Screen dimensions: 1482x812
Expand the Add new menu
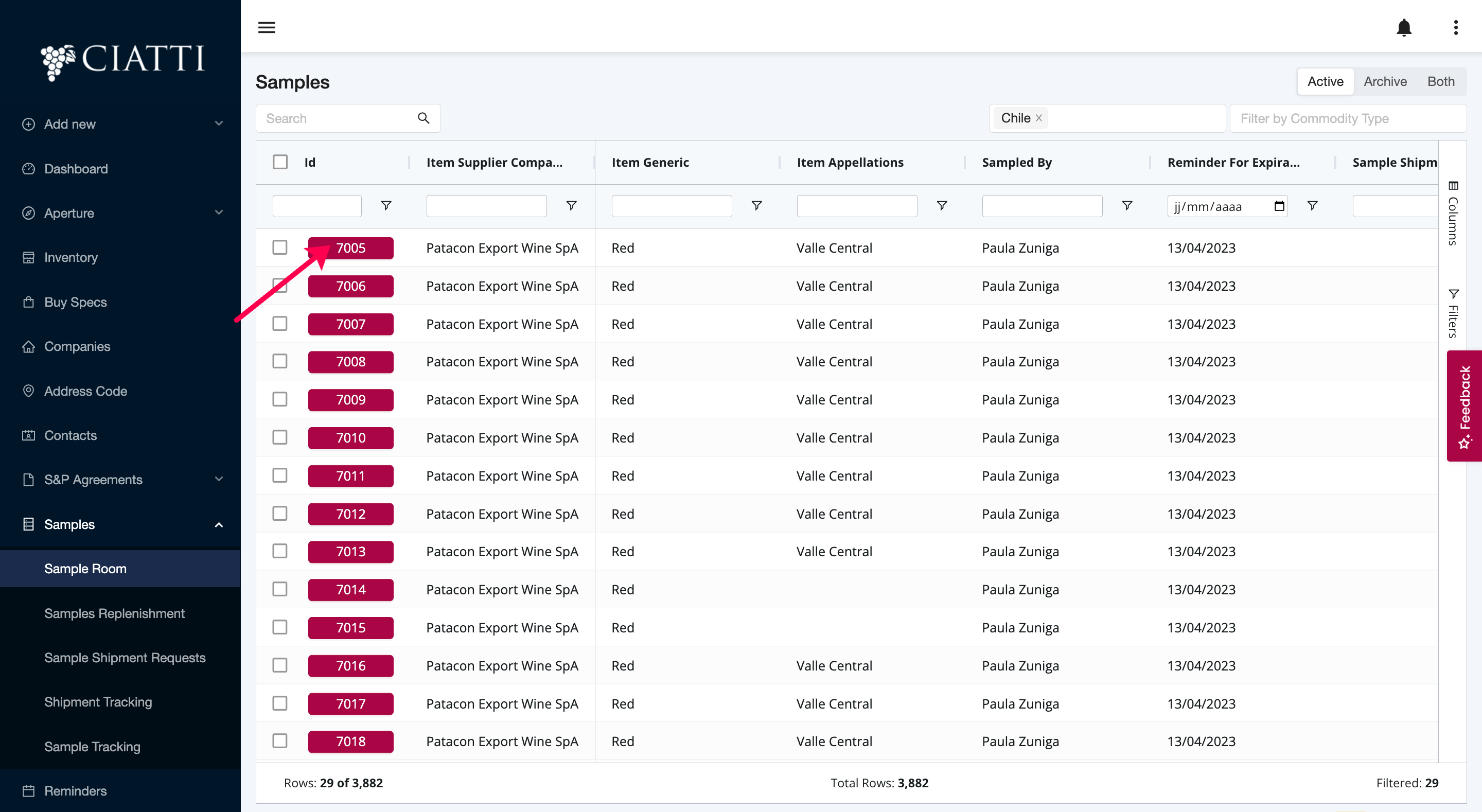point(219,123)
